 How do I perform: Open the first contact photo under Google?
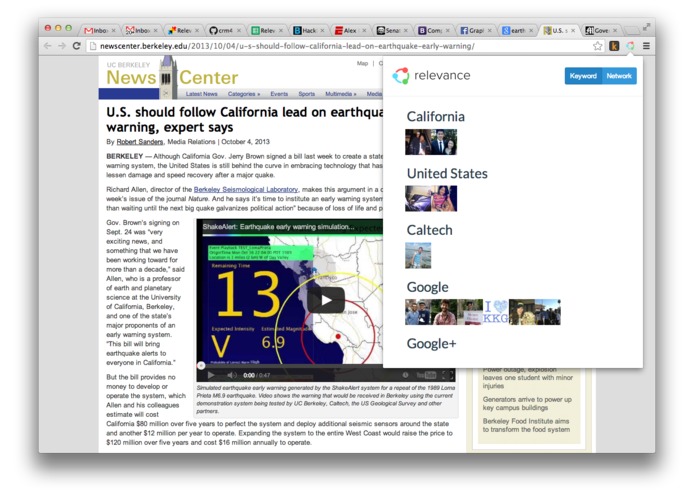pyautogui.click(x=418, y=312)
